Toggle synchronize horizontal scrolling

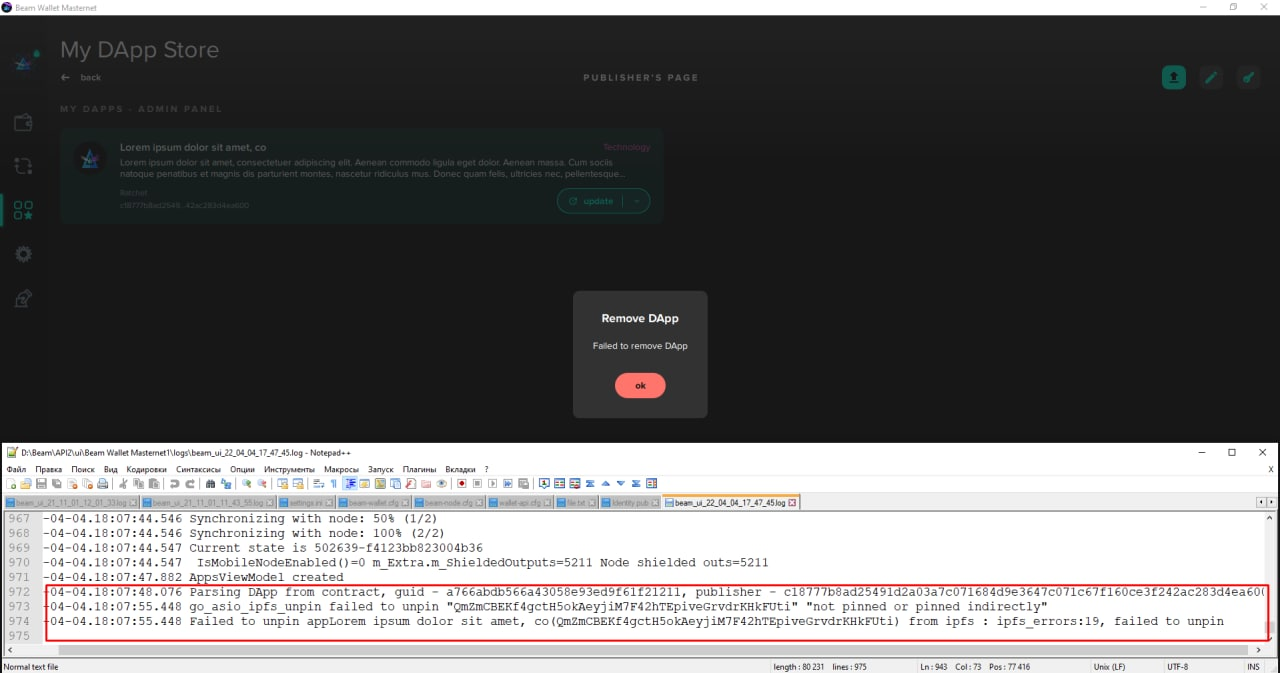pyautogui.click(x=298, y=483)
